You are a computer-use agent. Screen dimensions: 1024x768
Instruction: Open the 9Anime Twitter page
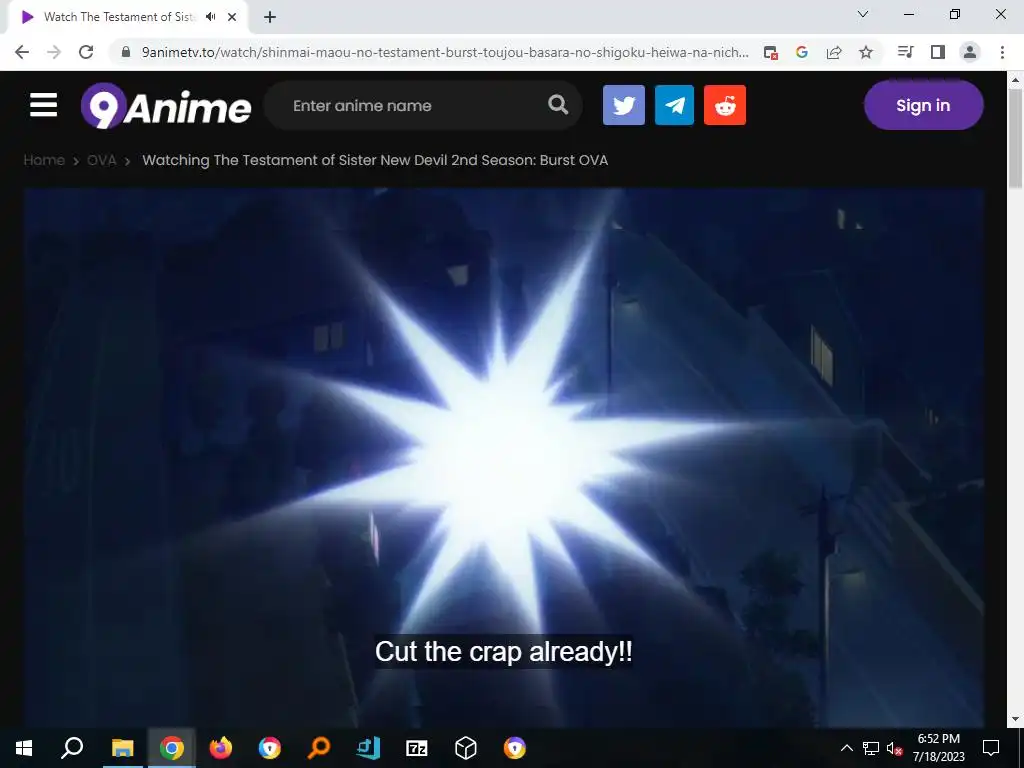click(x=624, y=104)
